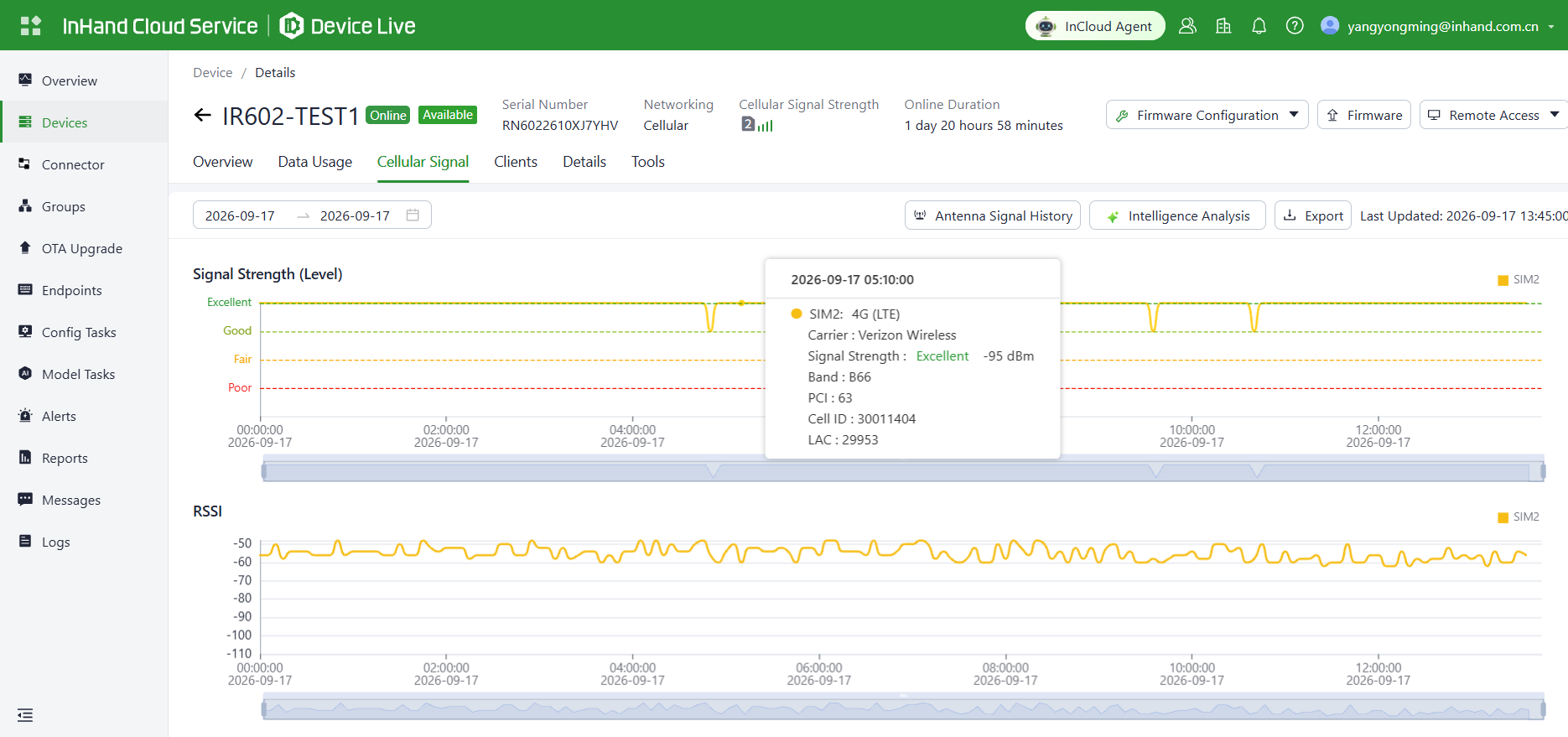Switch to the Data Usage tab
The height and width of the screenshot is (737, 1568).
(315, 162)
